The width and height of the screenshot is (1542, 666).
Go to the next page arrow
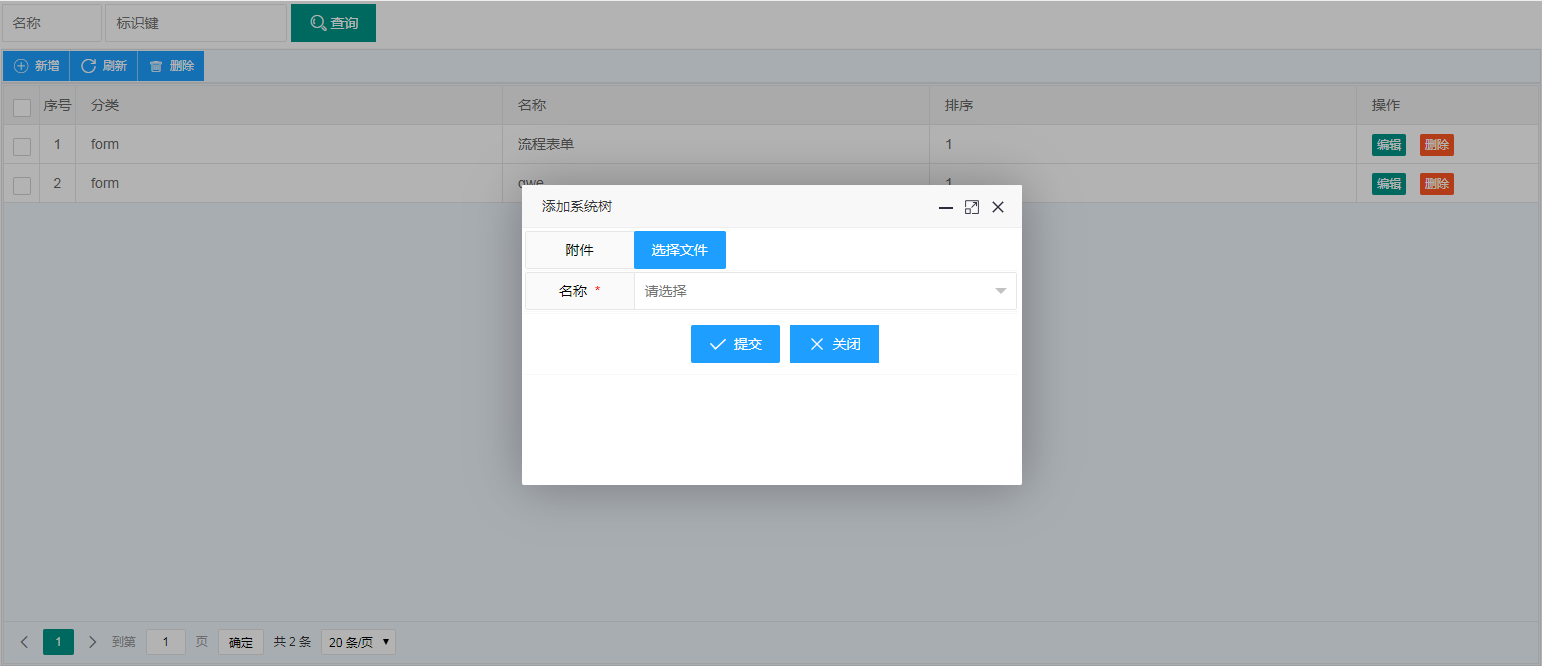pos(92,642)
